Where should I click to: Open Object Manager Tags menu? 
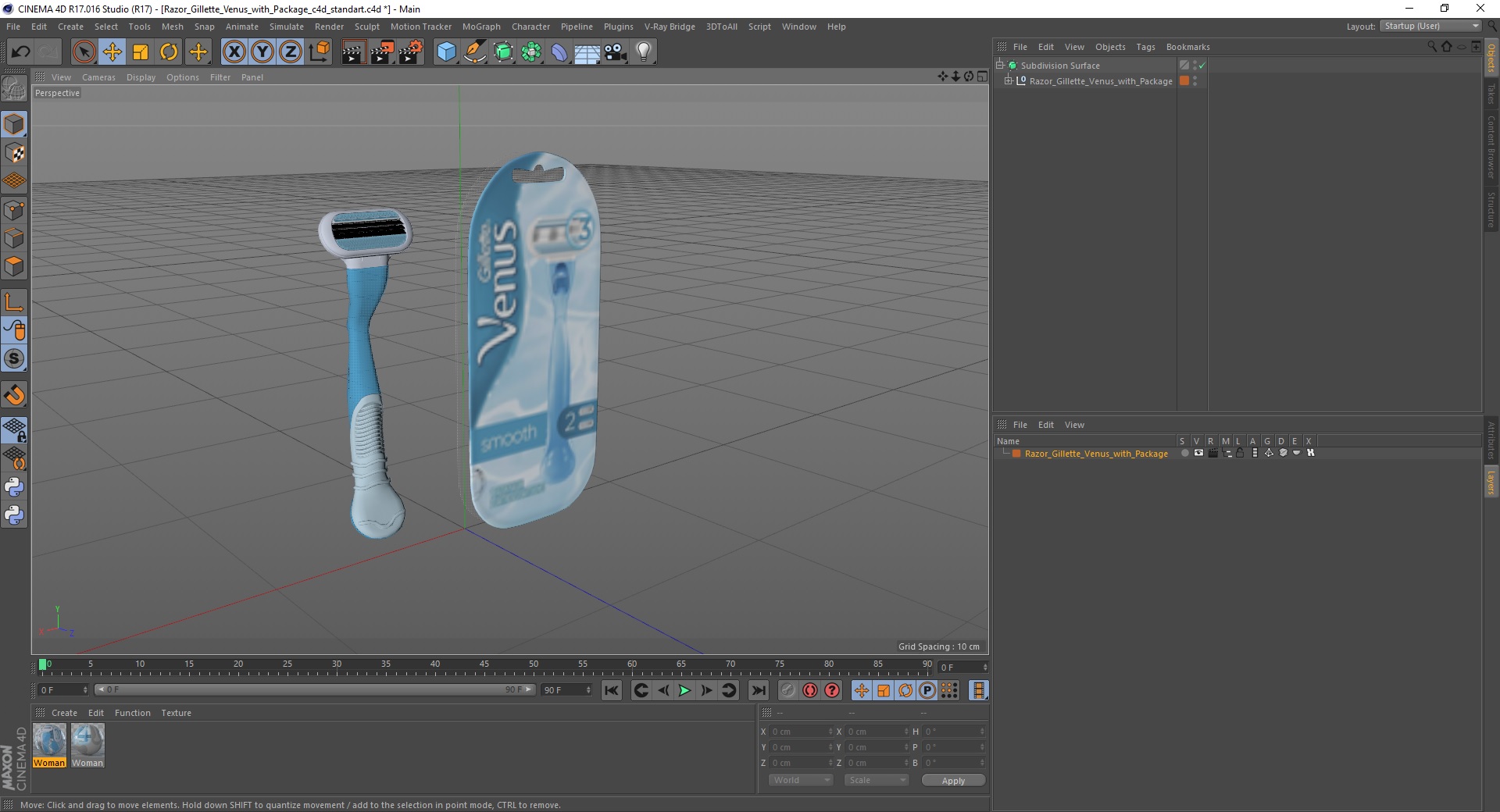(1145, 47)
